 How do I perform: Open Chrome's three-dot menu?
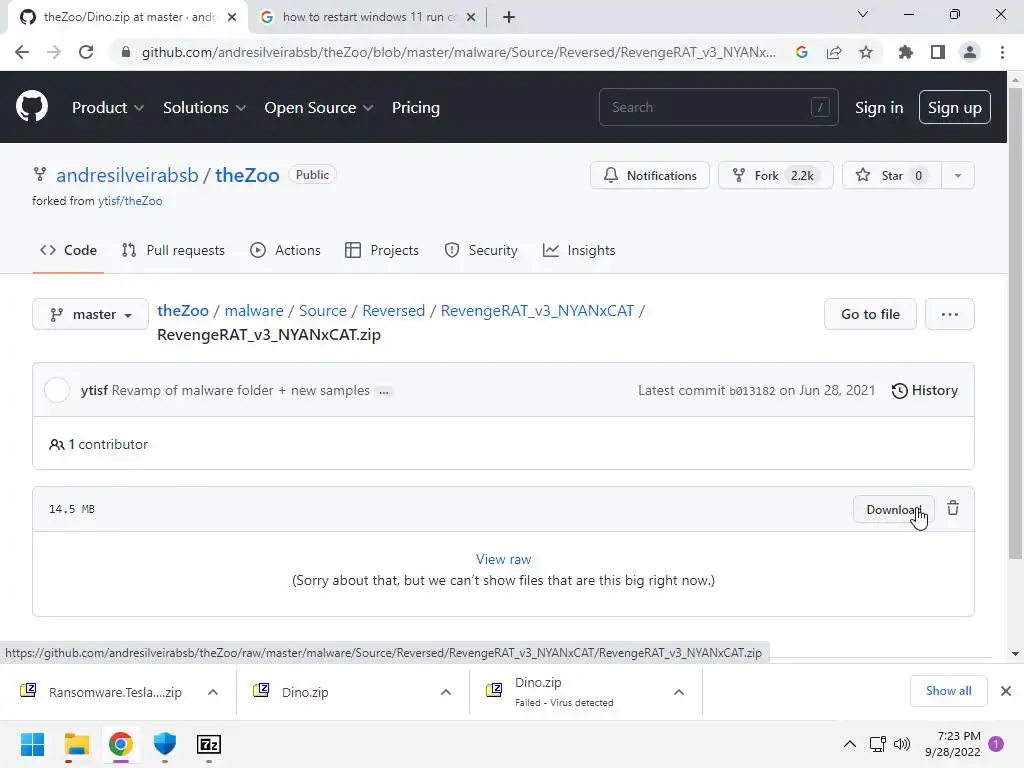coord(1002,52)
